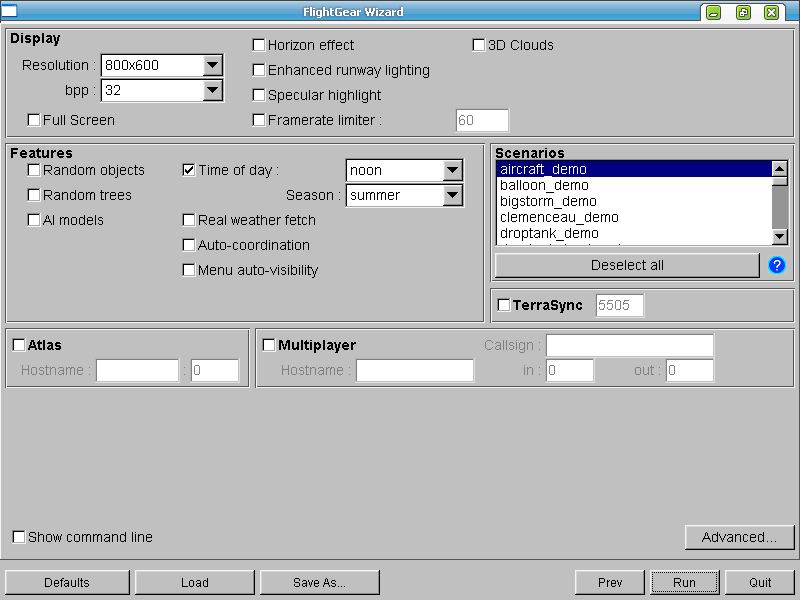
Task: Uncheck the Time of day checkbox
Action: (x=189, y=170)
